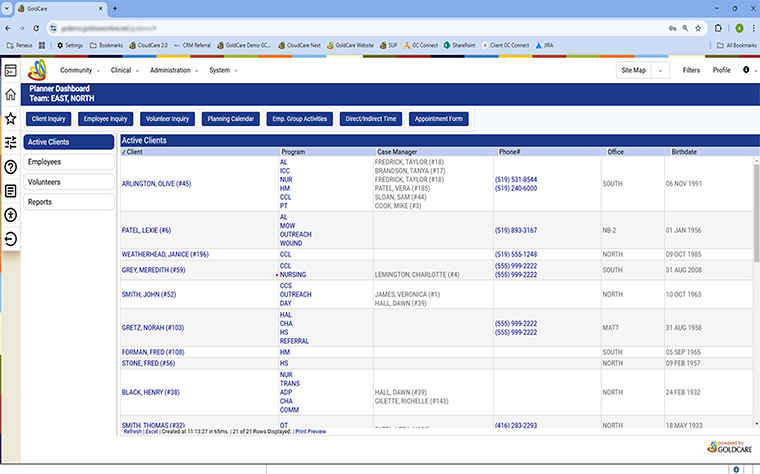This screenshot has height=474, width=760.
Task: Click the Client Inquiry button
Action: tap(48, 119)
